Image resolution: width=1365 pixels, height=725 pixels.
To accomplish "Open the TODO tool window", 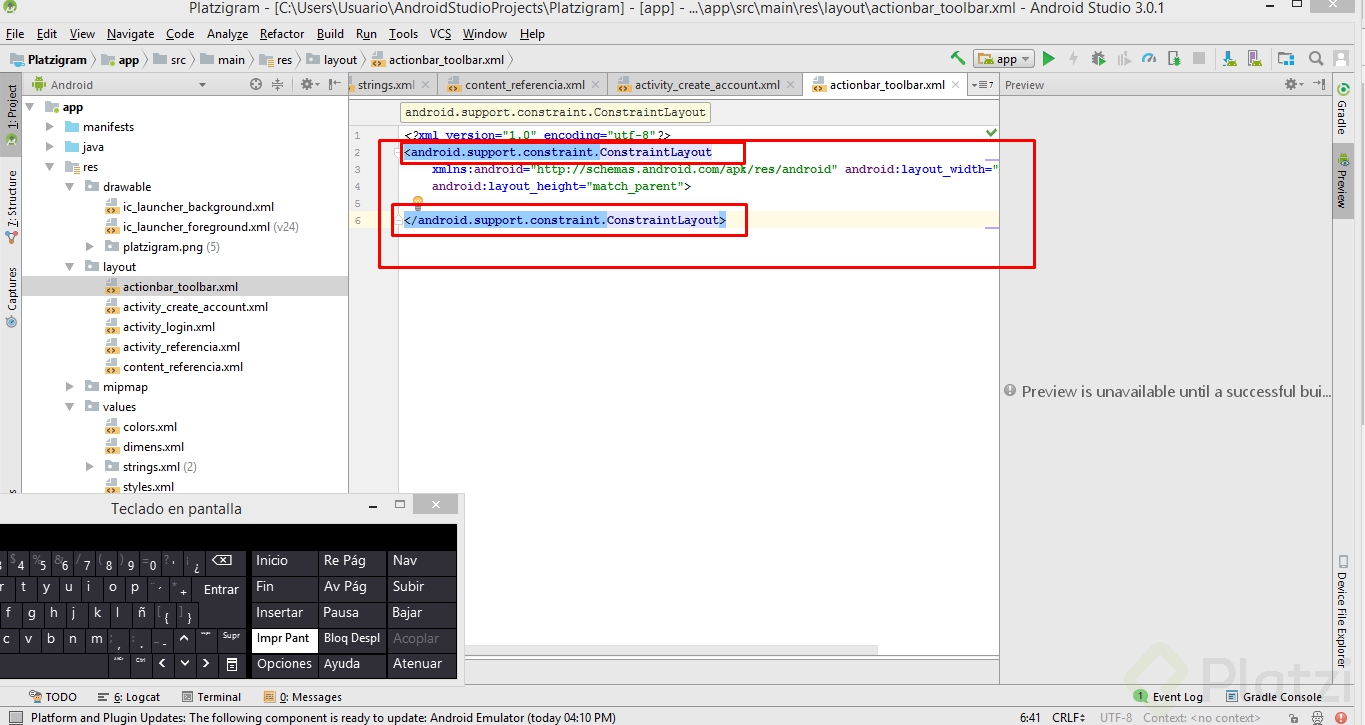I will [x=53, y=697].
